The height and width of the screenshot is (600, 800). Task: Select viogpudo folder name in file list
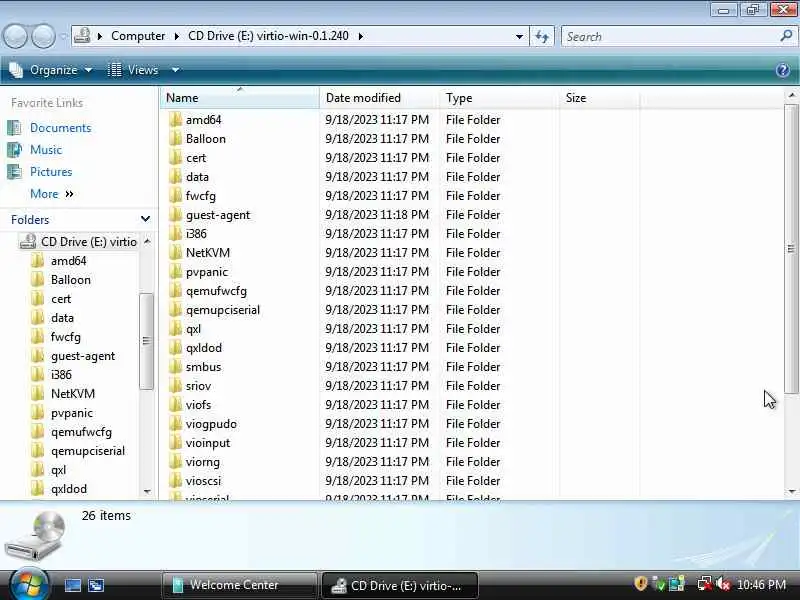coord(211,424)
